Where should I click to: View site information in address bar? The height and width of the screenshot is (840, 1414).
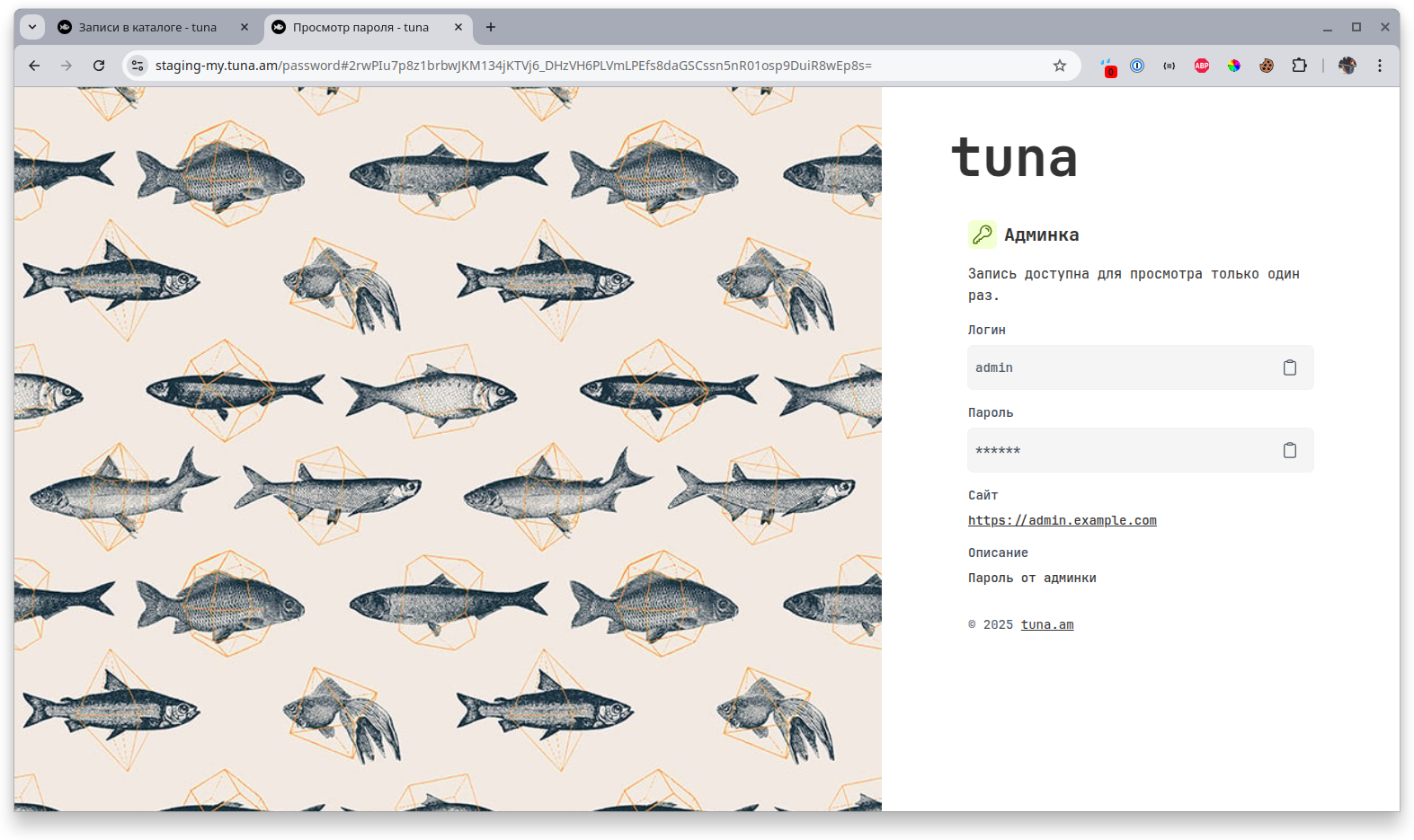(x=138, y=66)
